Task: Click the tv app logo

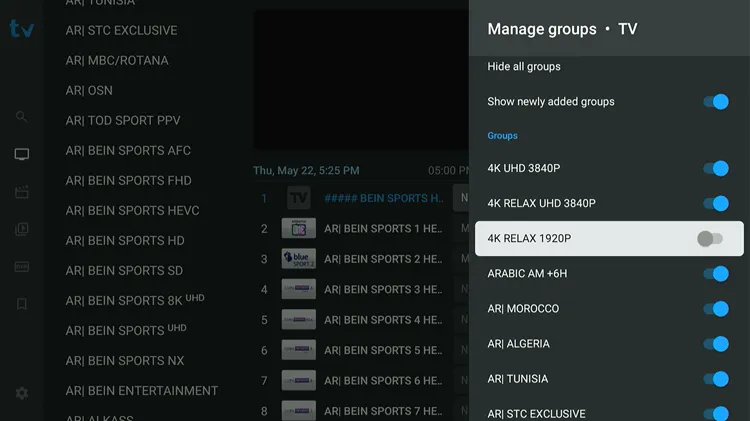Action: coord(22,29)
